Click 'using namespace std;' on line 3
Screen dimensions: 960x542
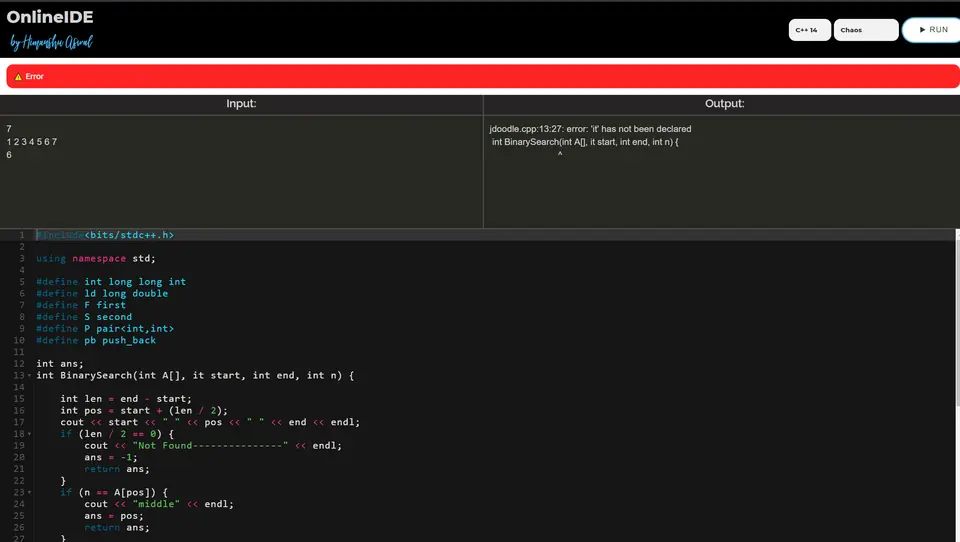coord(96,258)
